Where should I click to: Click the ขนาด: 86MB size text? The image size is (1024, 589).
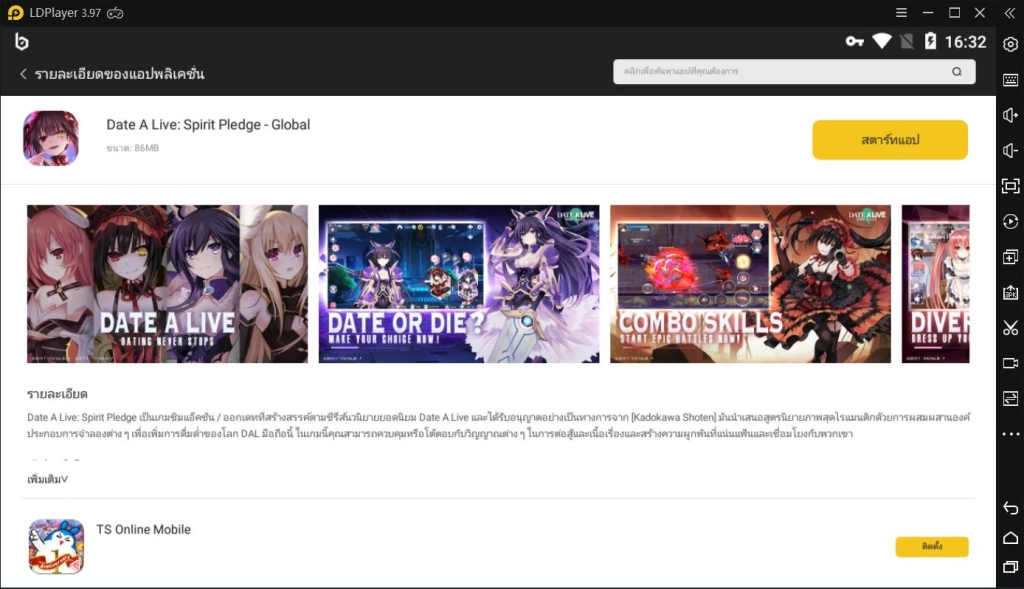click(x=133, y=148)
